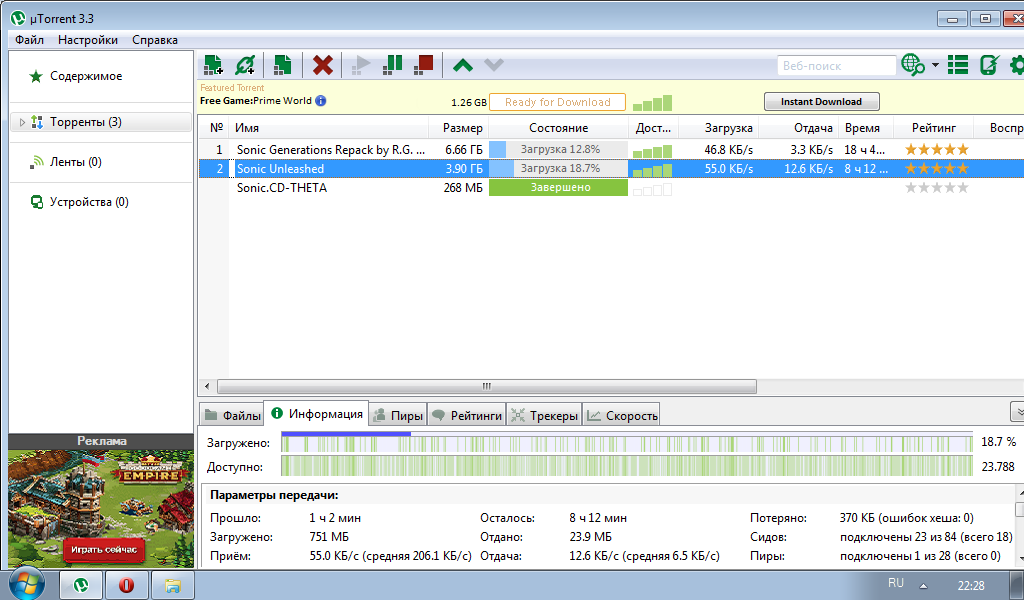Open the Empire game ad image

point(101,509)
